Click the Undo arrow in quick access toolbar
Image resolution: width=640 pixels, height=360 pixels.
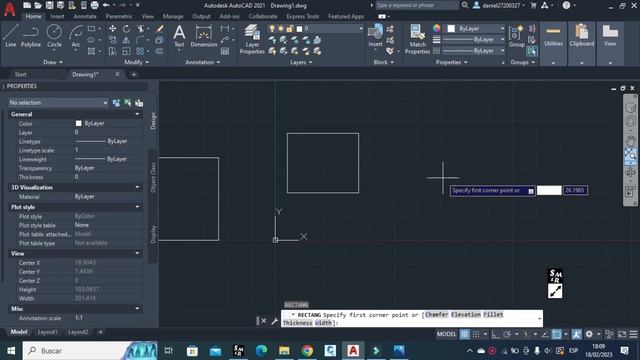tap(106, 5)
